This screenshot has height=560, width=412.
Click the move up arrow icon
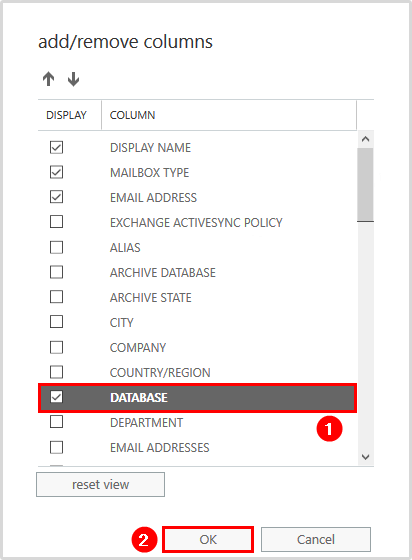point(49,79)
